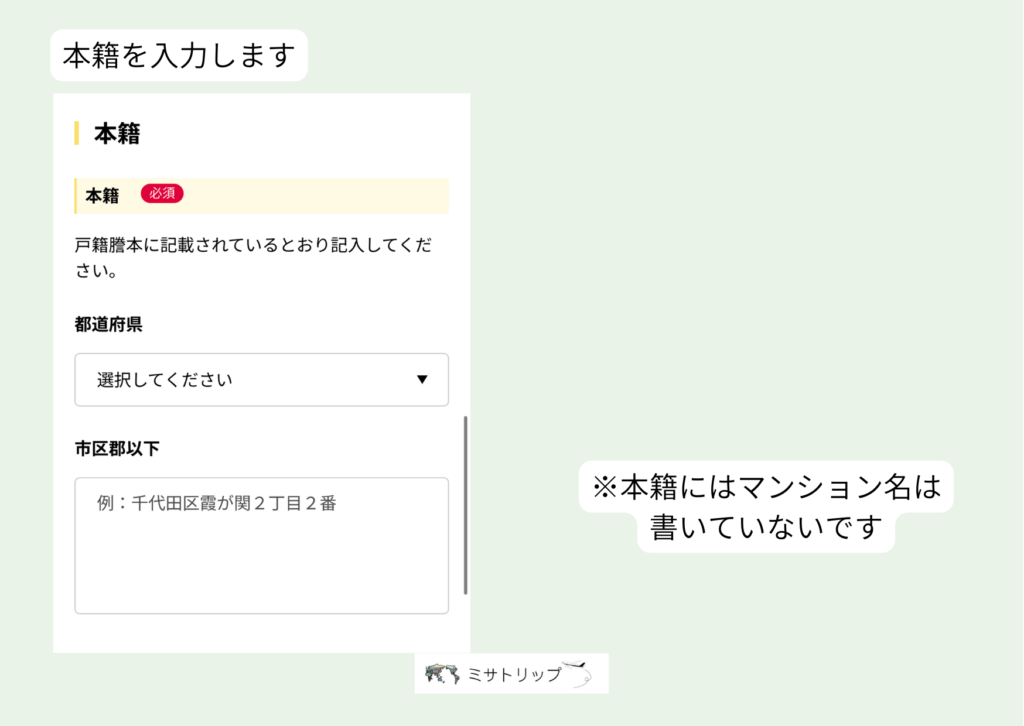Image resolution: width=1024 pixels, height=726 pixels.
Task: Click the 本籍 section heading
Action: click(x=117, y=133)
